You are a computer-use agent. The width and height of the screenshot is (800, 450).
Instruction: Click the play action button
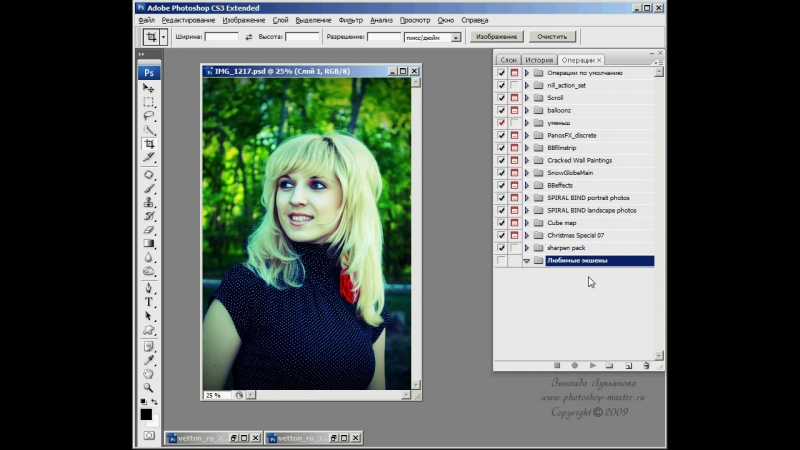coord(593,366)
